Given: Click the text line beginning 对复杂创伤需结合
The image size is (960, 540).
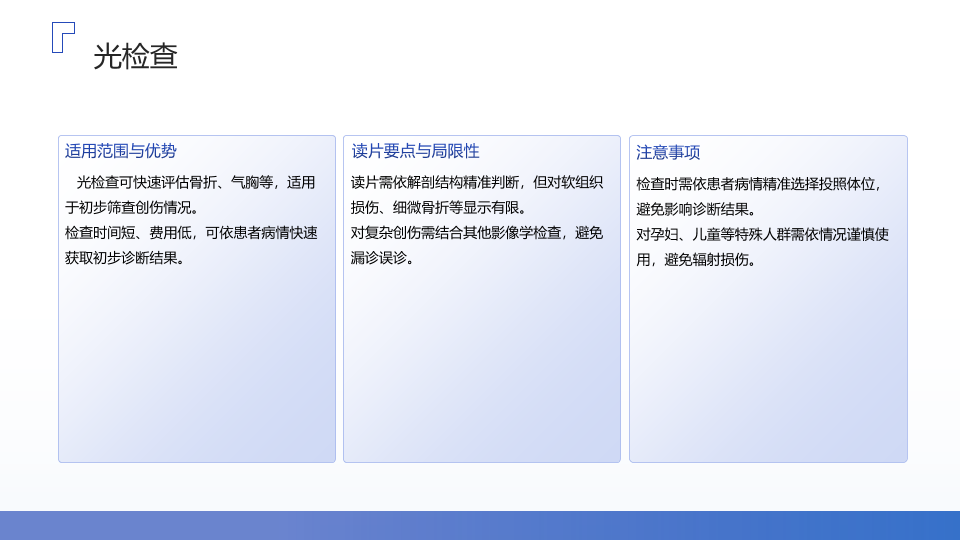Looking at the screenshot, I should click(476, 232).
